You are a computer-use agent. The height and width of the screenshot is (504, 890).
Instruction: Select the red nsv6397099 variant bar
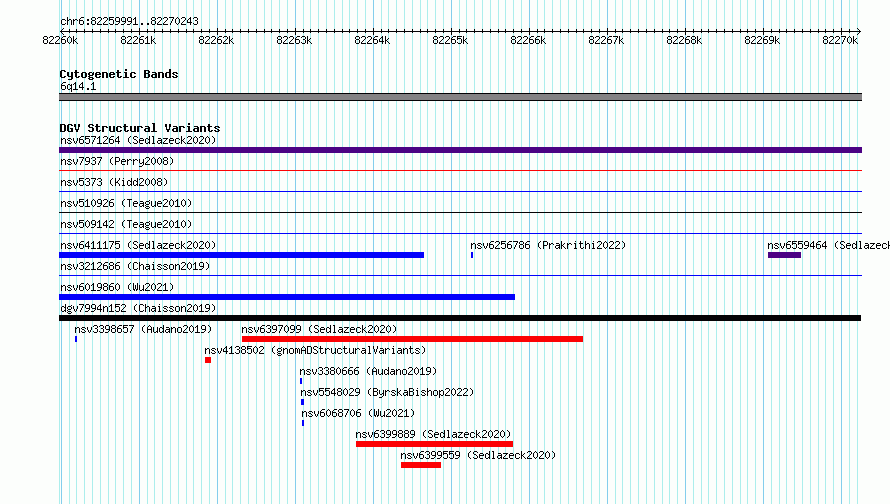412,339
